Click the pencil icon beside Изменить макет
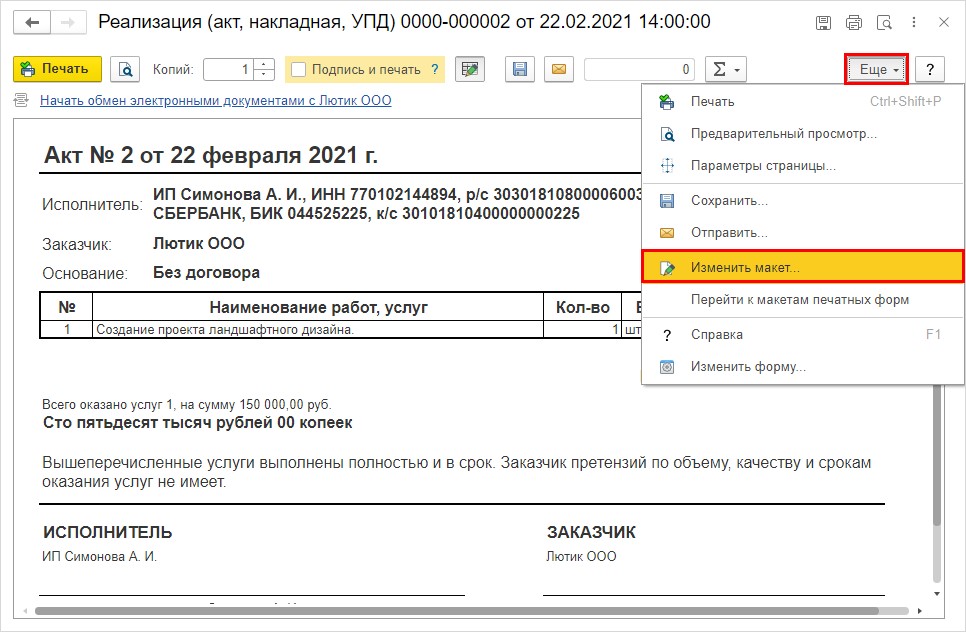966x632 pixels. click(x=667, y=268)
